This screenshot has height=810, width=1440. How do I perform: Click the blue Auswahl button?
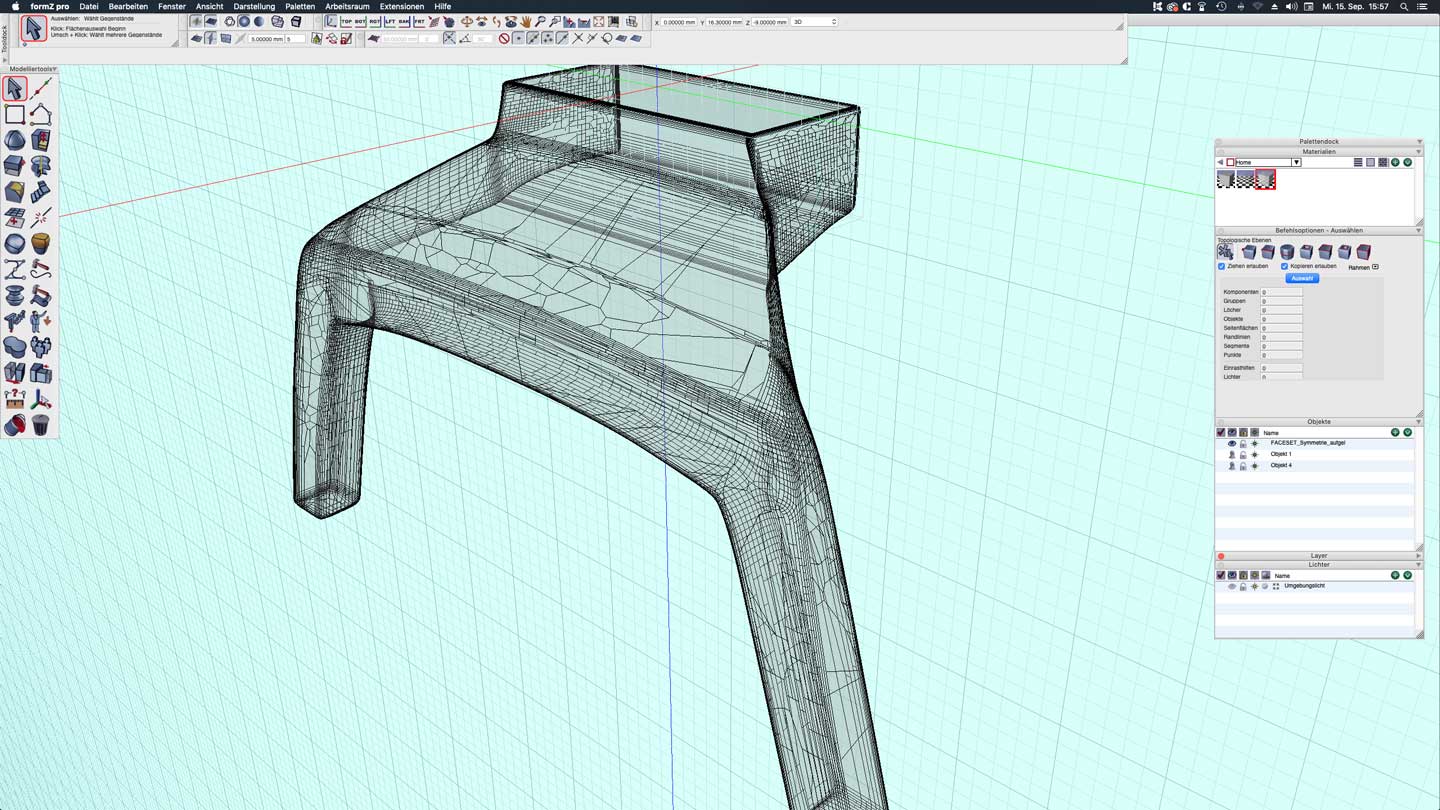click(x=1301, y=278)
